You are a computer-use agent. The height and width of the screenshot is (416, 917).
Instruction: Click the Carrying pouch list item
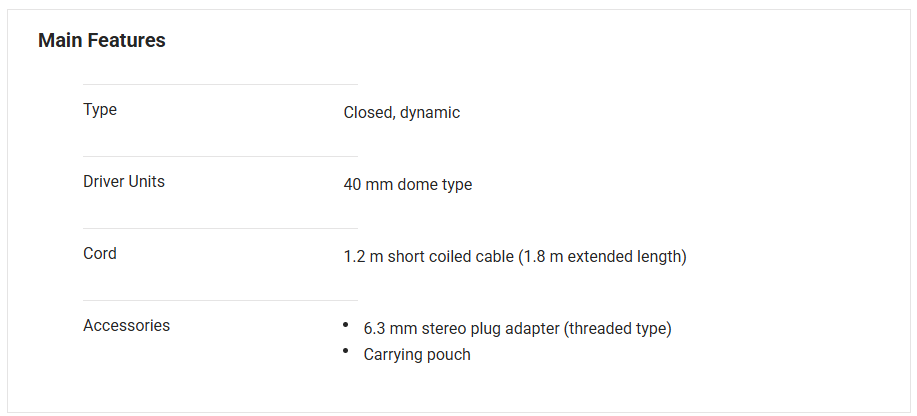point(417,355)
